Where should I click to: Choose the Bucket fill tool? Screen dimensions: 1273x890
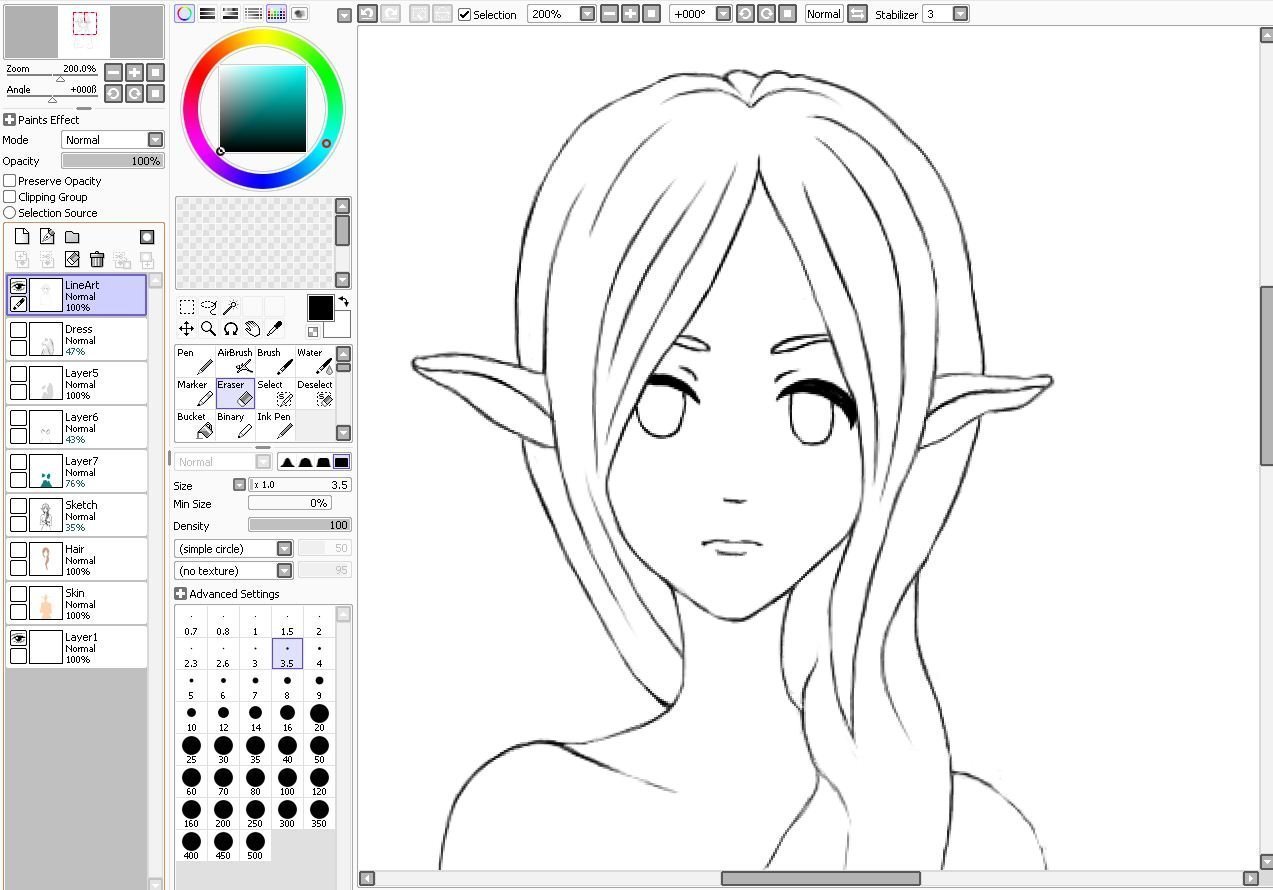coord(195,425)
